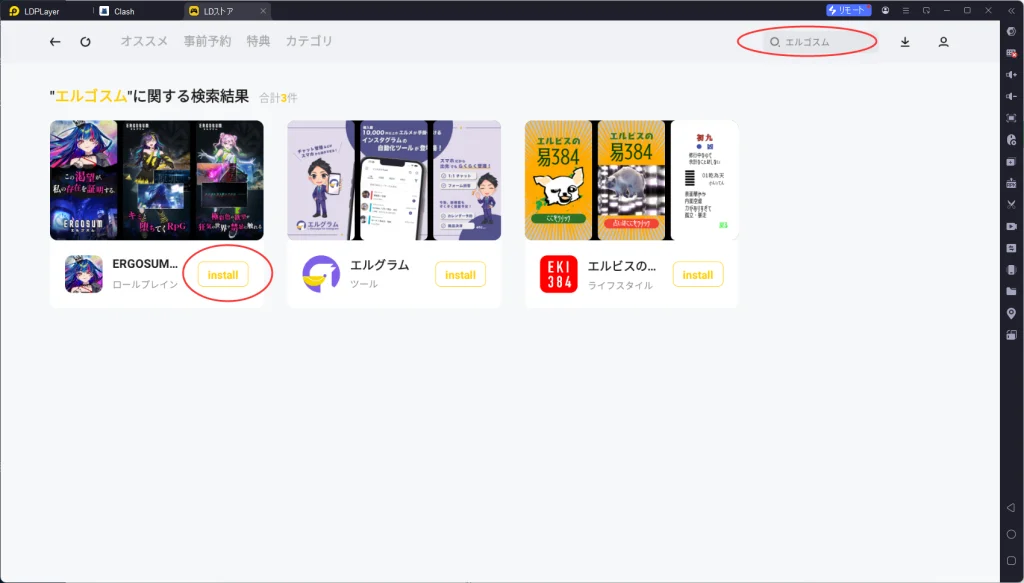Image resolution: width=1024 pixels, height=583 pixels.
Task: Install APK via the sidebar icon
Action: [1012, 183]
